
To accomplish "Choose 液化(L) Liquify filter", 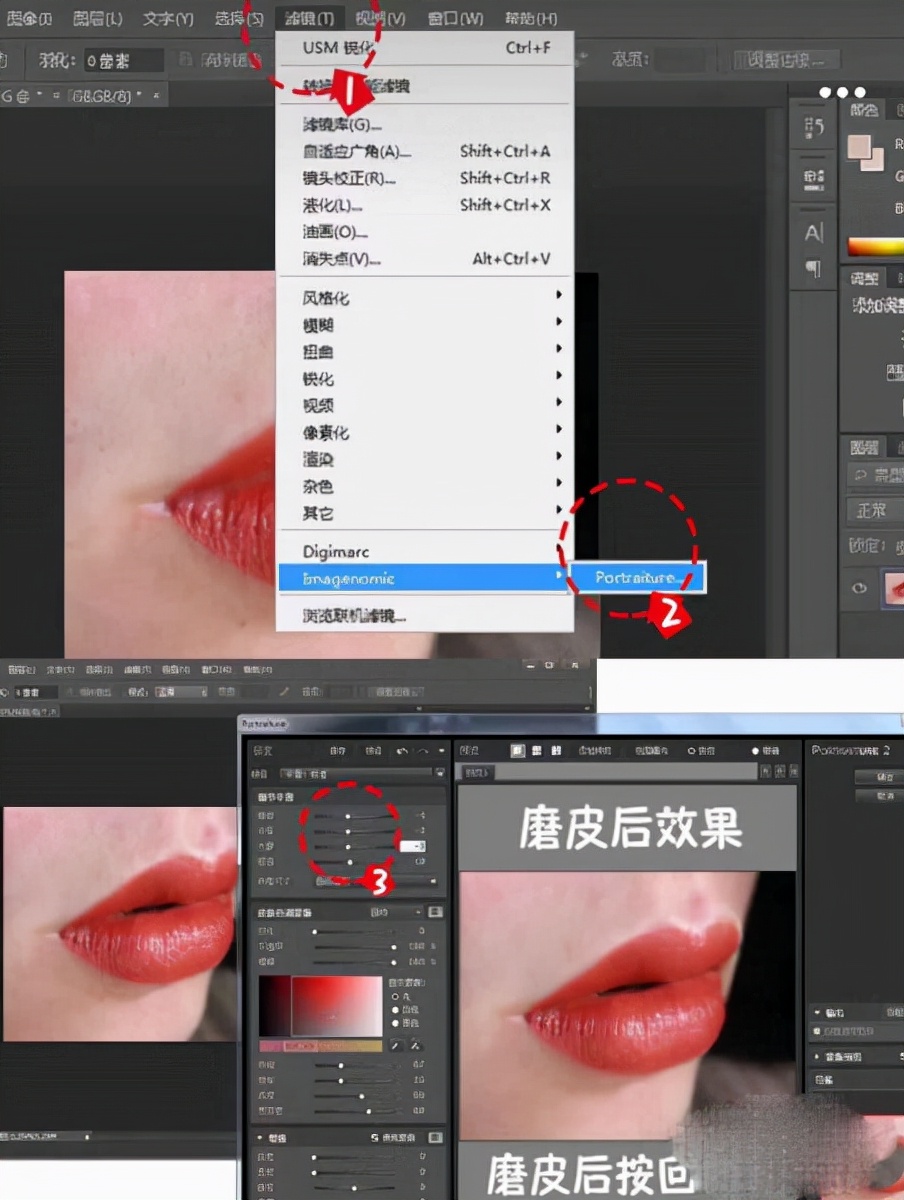I will (x=426, y=205).
